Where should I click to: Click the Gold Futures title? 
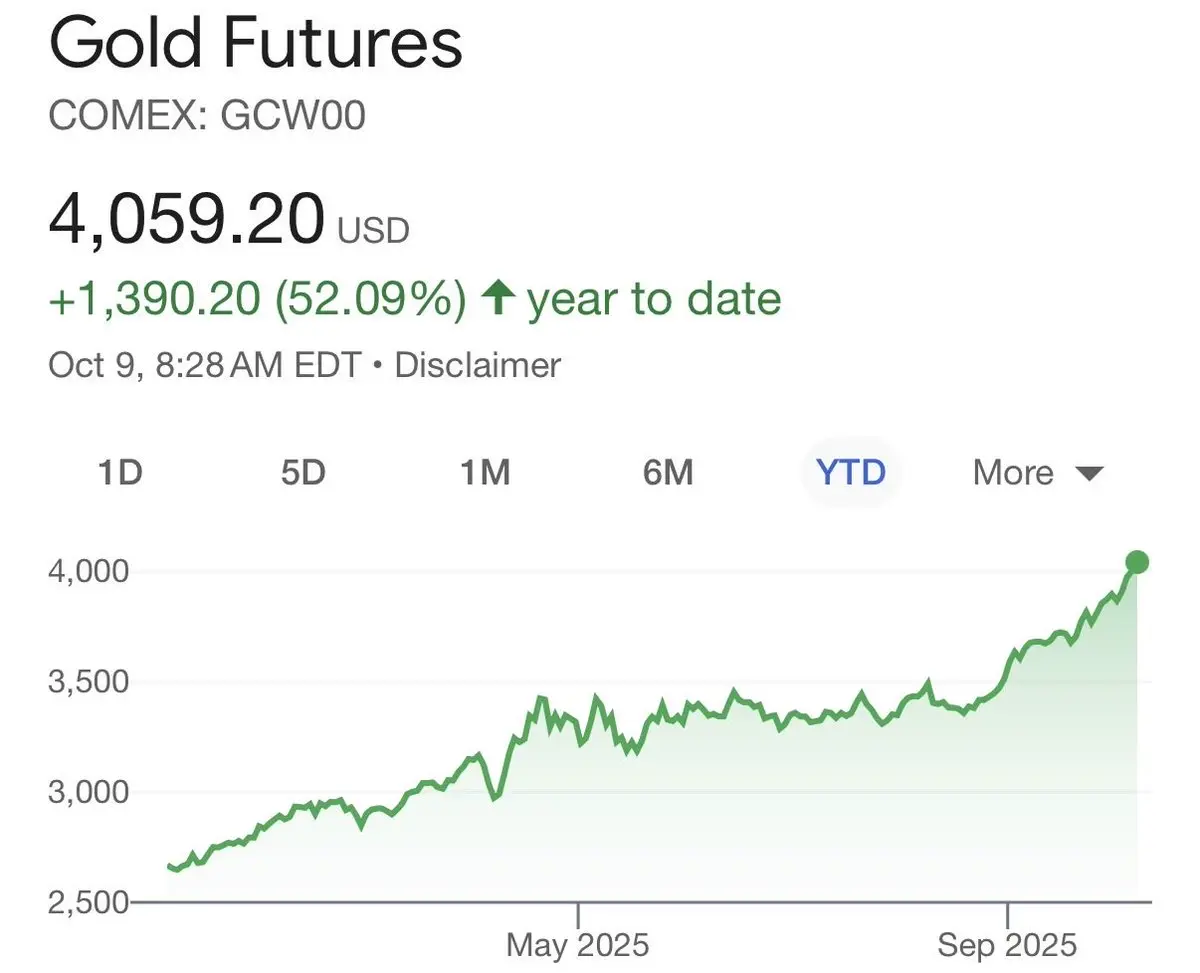tap(255, 44)
